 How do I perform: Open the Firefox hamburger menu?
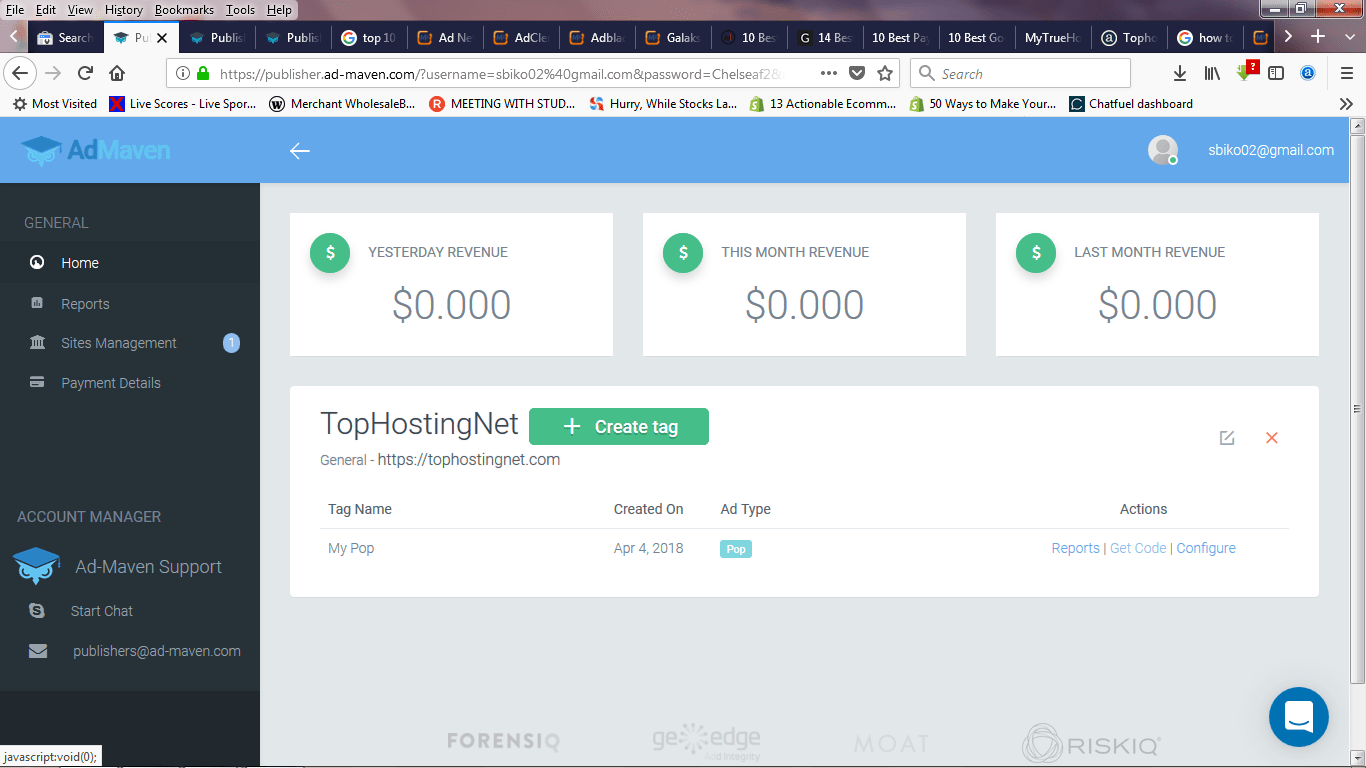(1347, 73)
